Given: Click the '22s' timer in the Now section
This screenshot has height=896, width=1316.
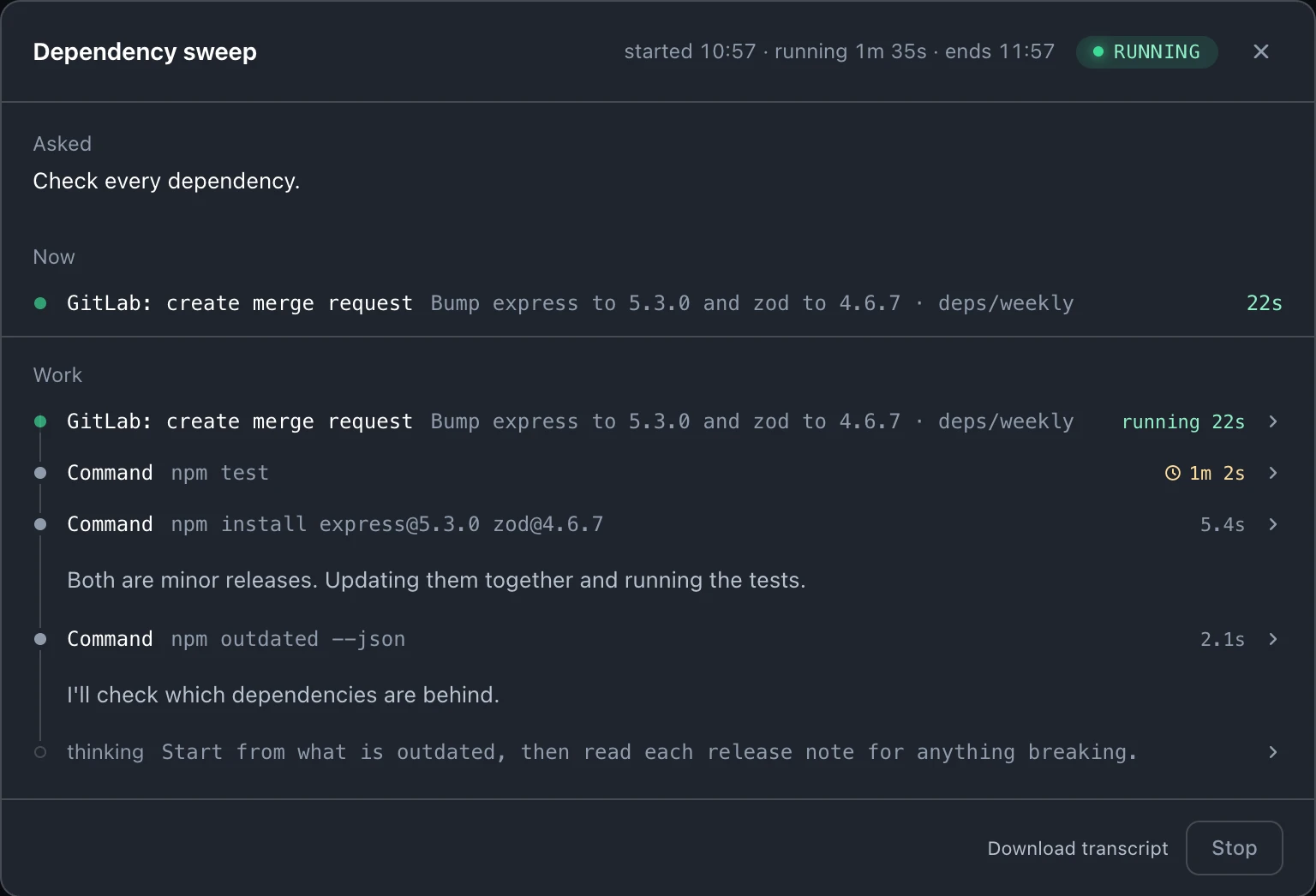Looking at the screenshot, I should [x=1265, y=303].
